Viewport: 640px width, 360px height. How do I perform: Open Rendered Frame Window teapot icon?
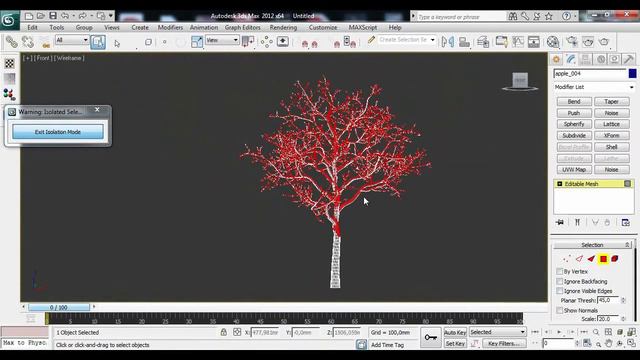[588, 42]
